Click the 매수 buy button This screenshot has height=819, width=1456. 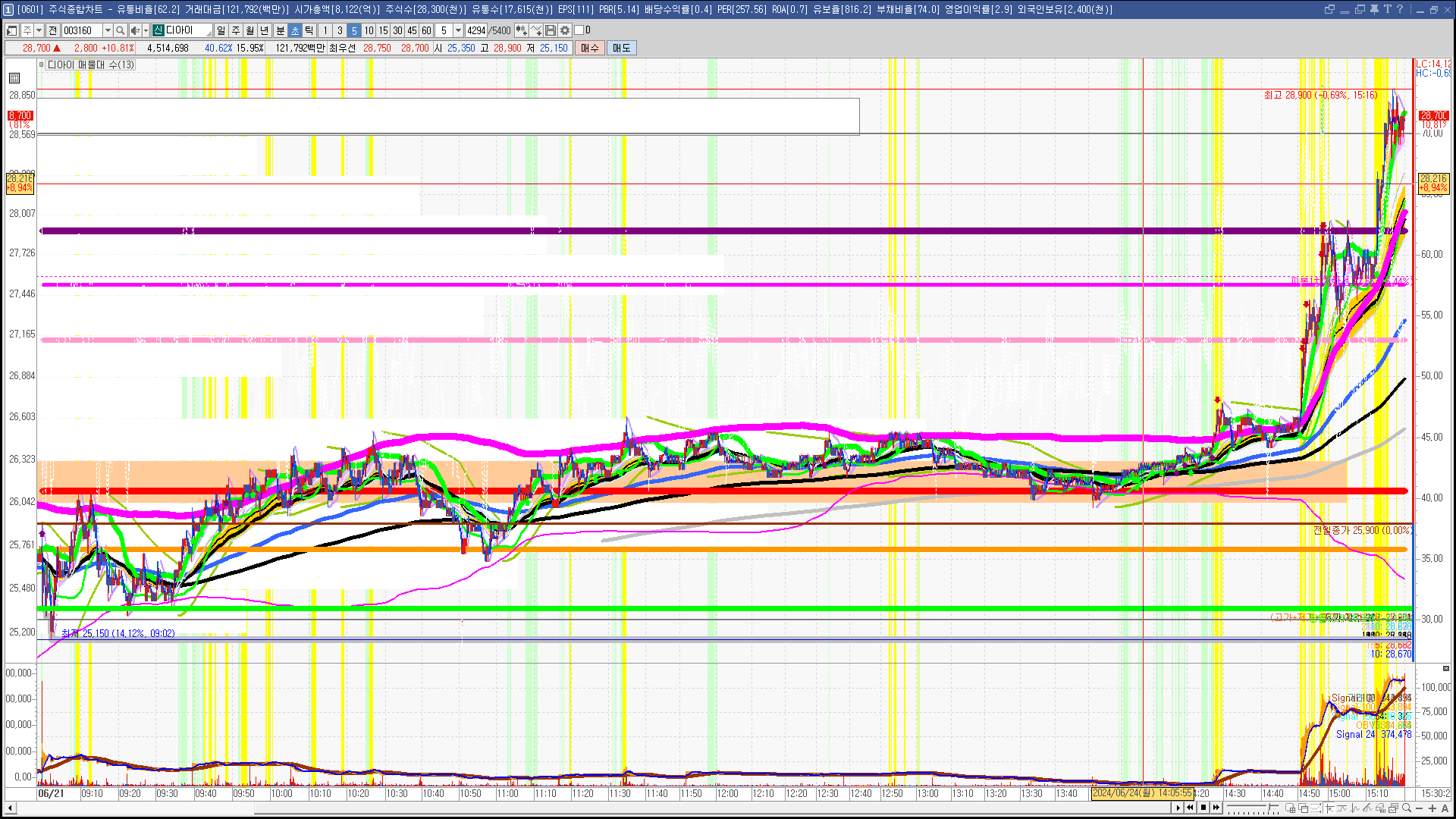(x=590, y=48)
